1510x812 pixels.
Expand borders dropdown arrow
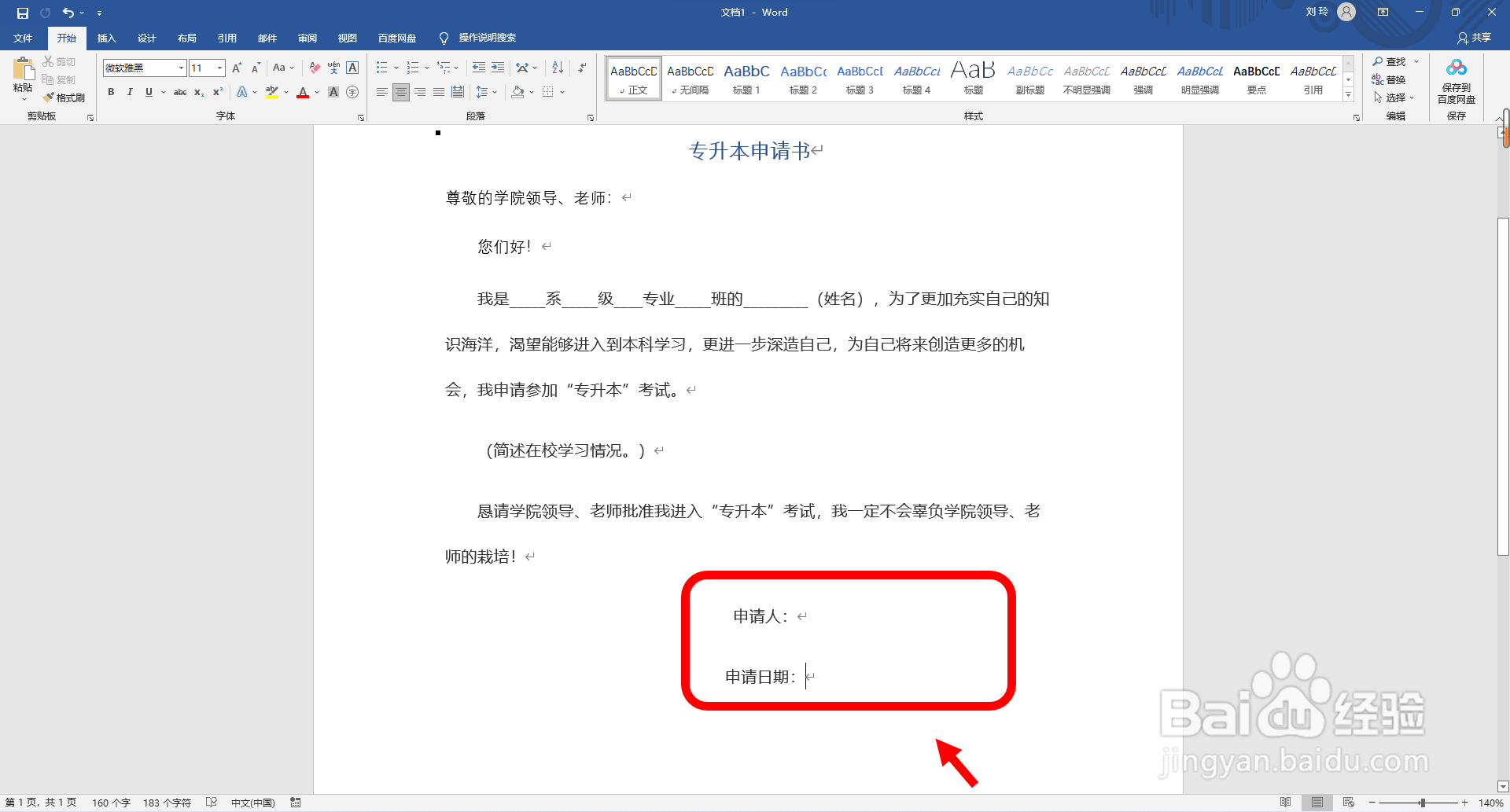562,92
